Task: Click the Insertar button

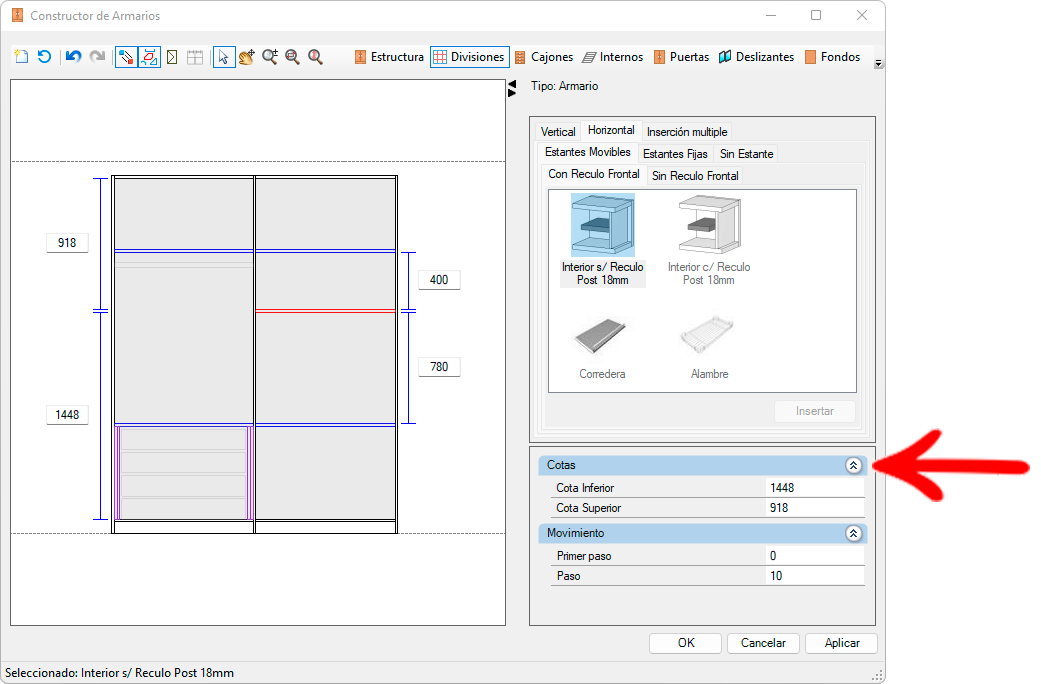Action: (815, 411)
